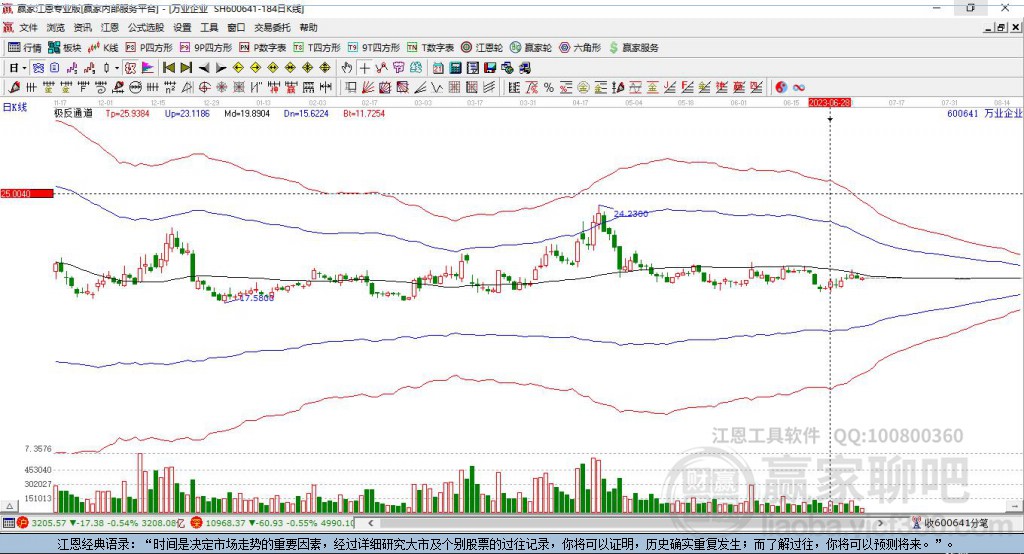Click the horizontal scrollbar right arrow
This screenshot has width=1024, height=554.
(880, 523)
